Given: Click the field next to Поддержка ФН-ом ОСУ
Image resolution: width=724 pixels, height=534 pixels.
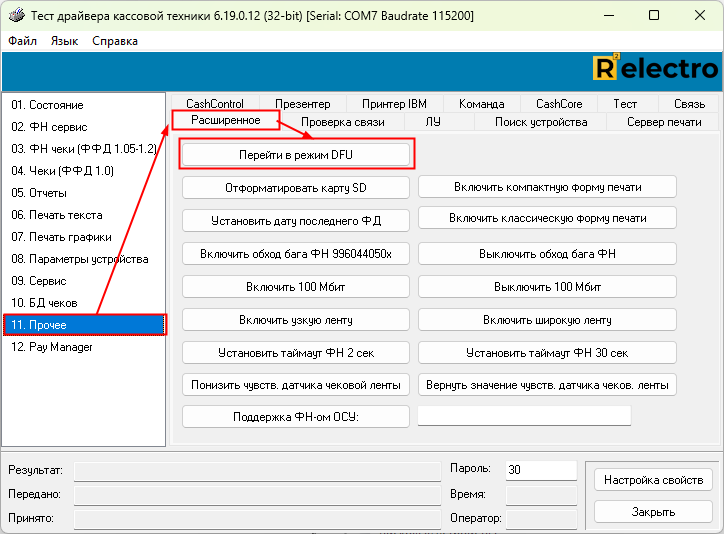Looking at the screenshot, I should tap(524, 416).
